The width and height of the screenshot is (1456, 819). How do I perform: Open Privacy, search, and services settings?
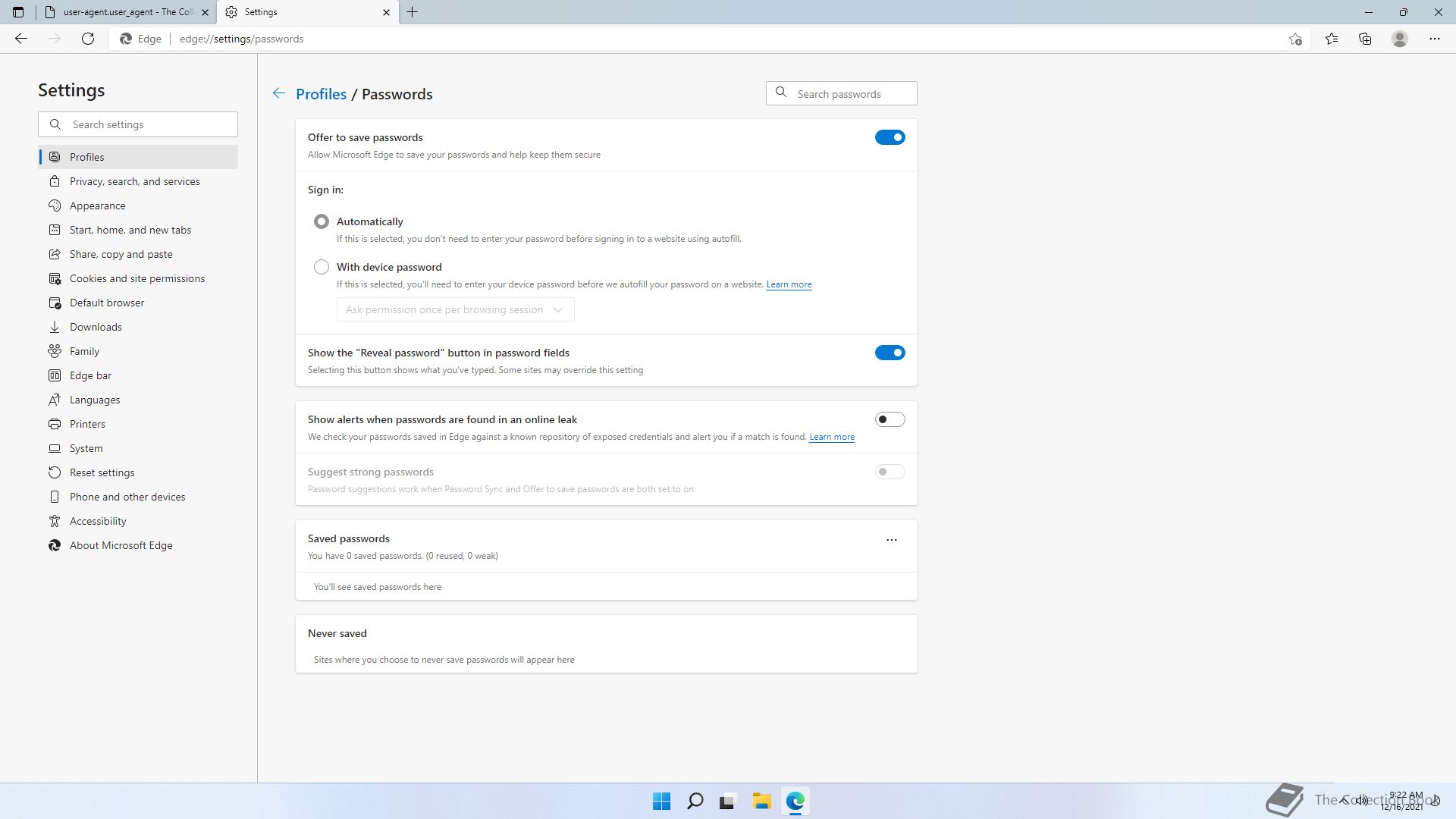point(134,181)
